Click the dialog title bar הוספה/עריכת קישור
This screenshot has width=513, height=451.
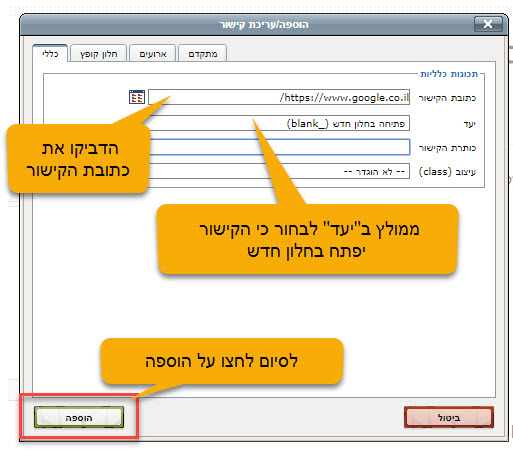[263, 24]
